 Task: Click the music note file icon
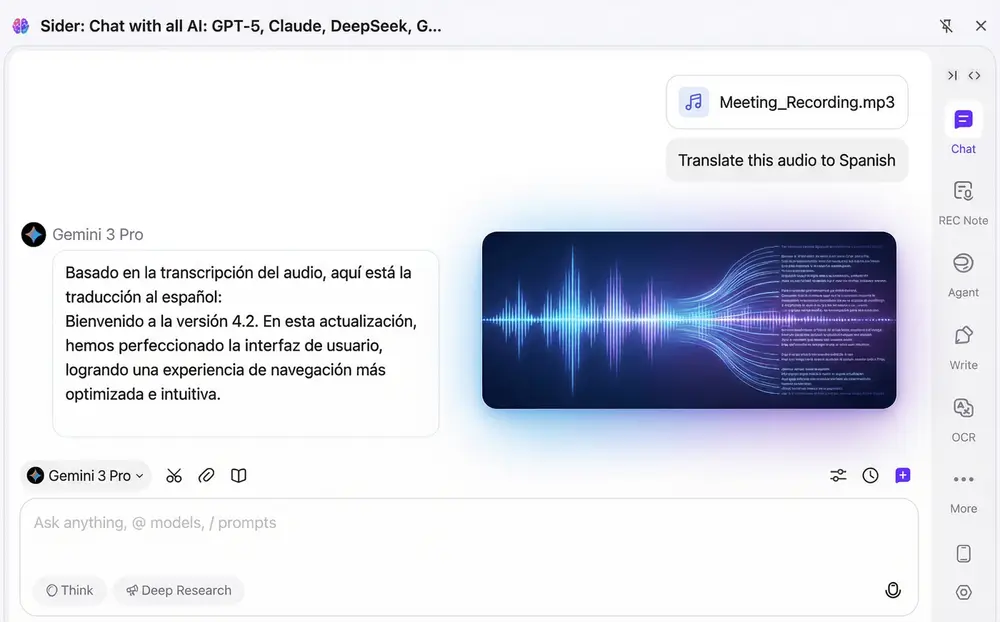pyautogui.click(x=694, y=102)
